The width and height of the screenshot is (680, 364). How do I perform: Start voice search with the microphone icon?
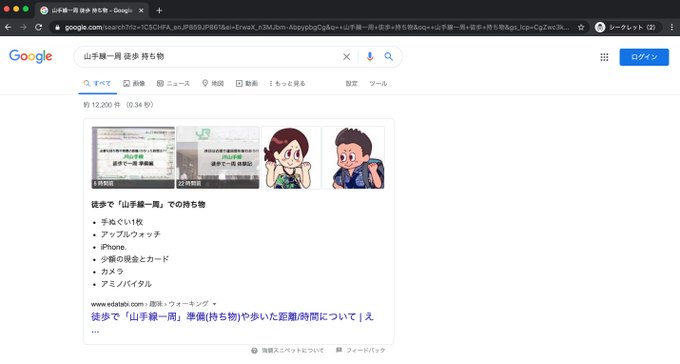point(369,56)
